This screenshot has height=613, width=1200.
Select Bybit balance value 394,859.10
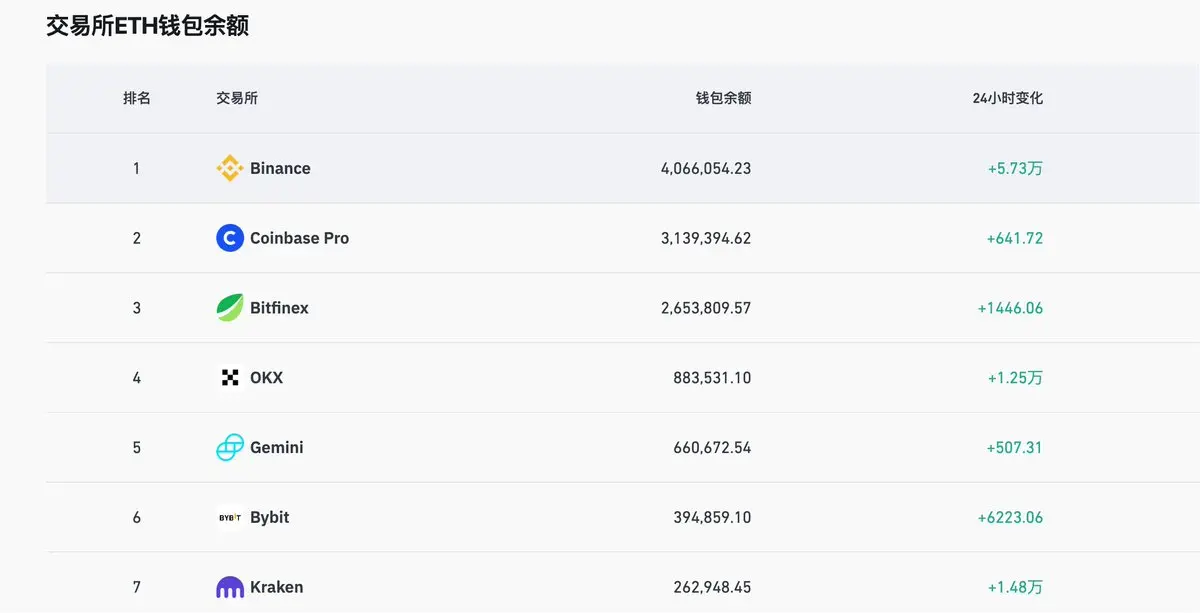coord(712,517)
